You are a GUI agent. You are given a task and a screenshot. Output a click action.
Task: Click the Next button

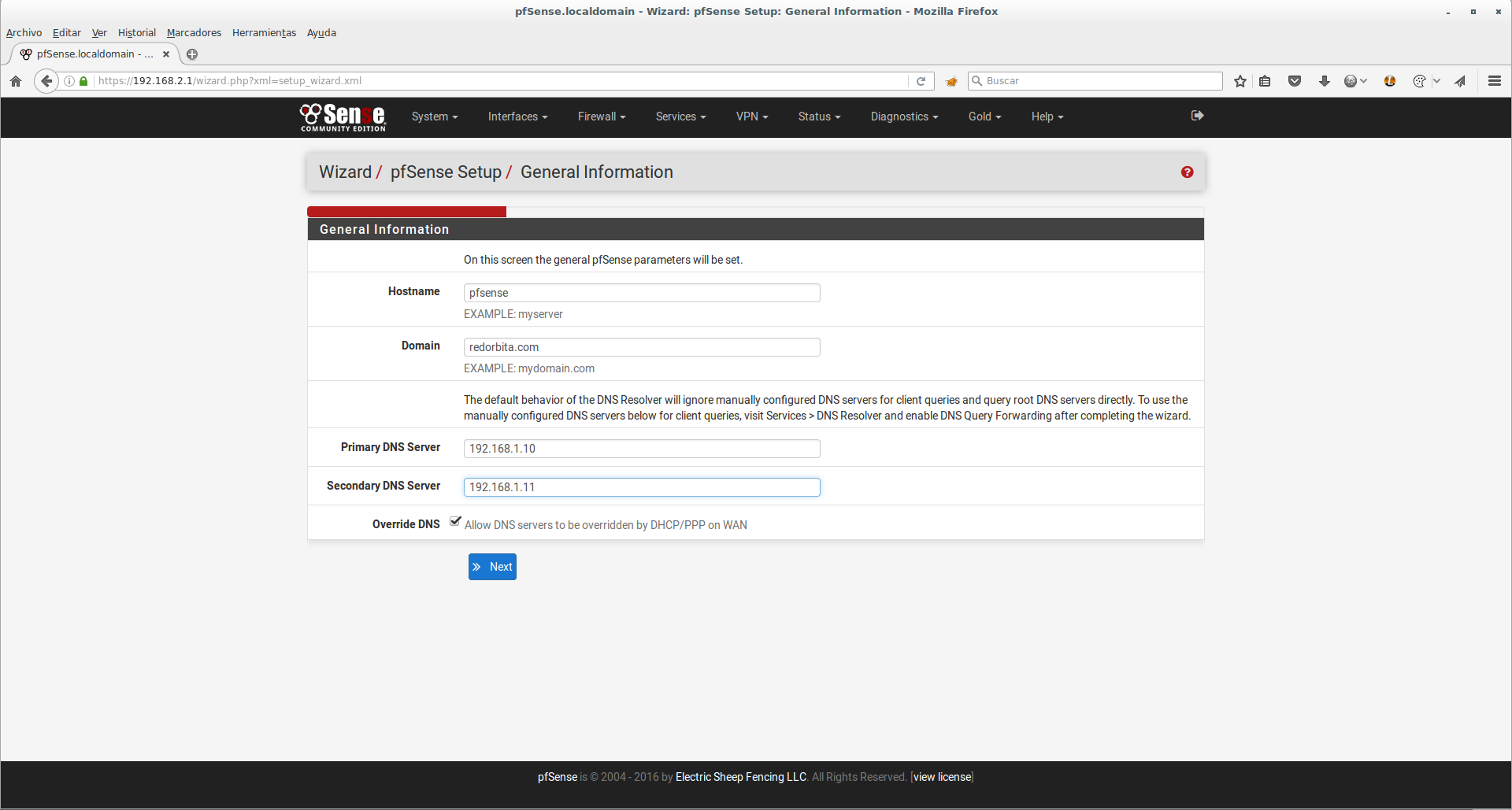point(492,567)
